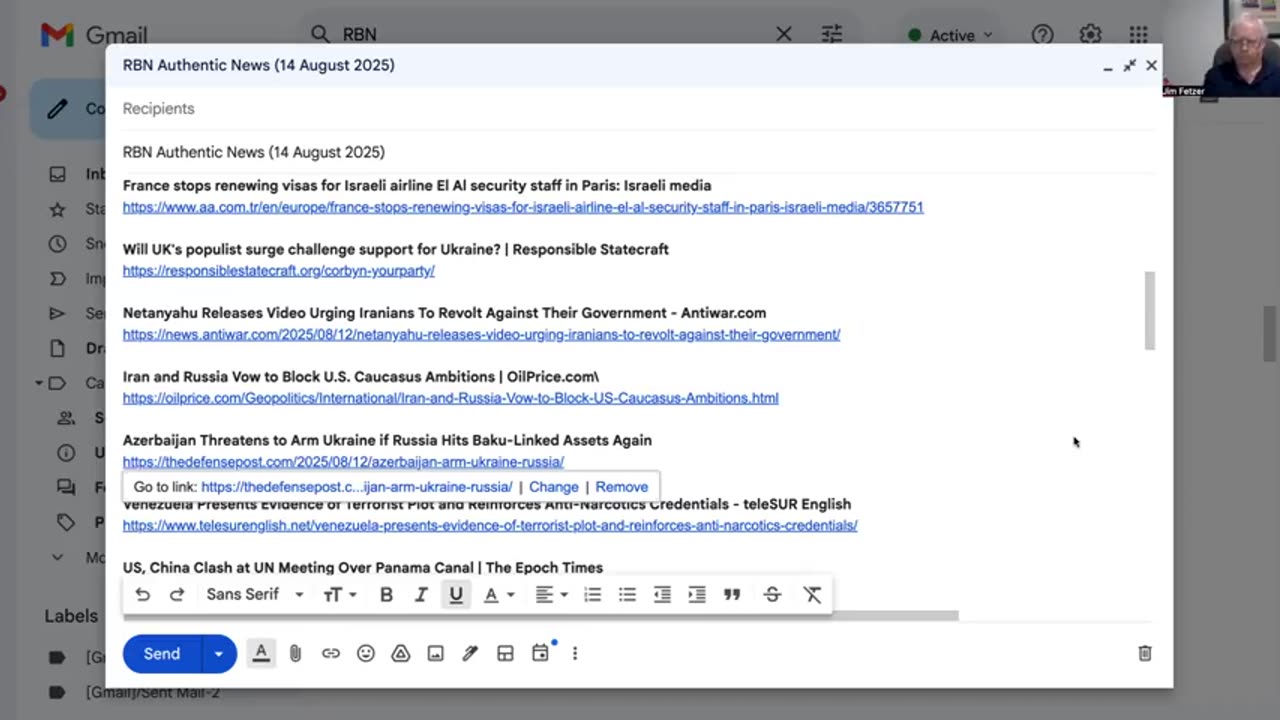This screenshot has width=1280, height=720.
Task: Open Gmail settings gear
Action: (x=1090, y=35)
